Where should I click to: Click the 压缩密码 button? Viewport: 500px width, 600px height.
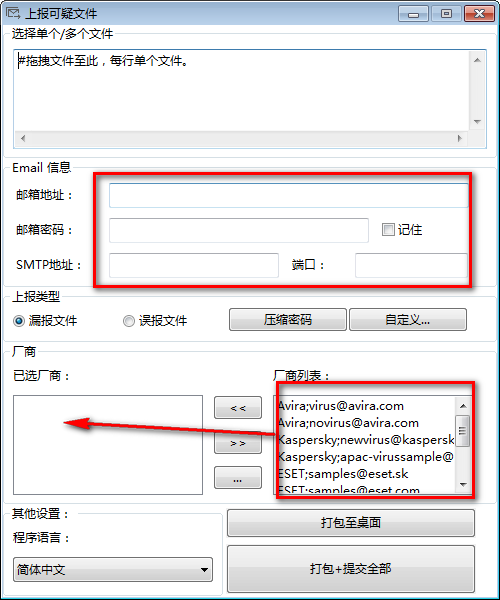click(x=288, y=320)
